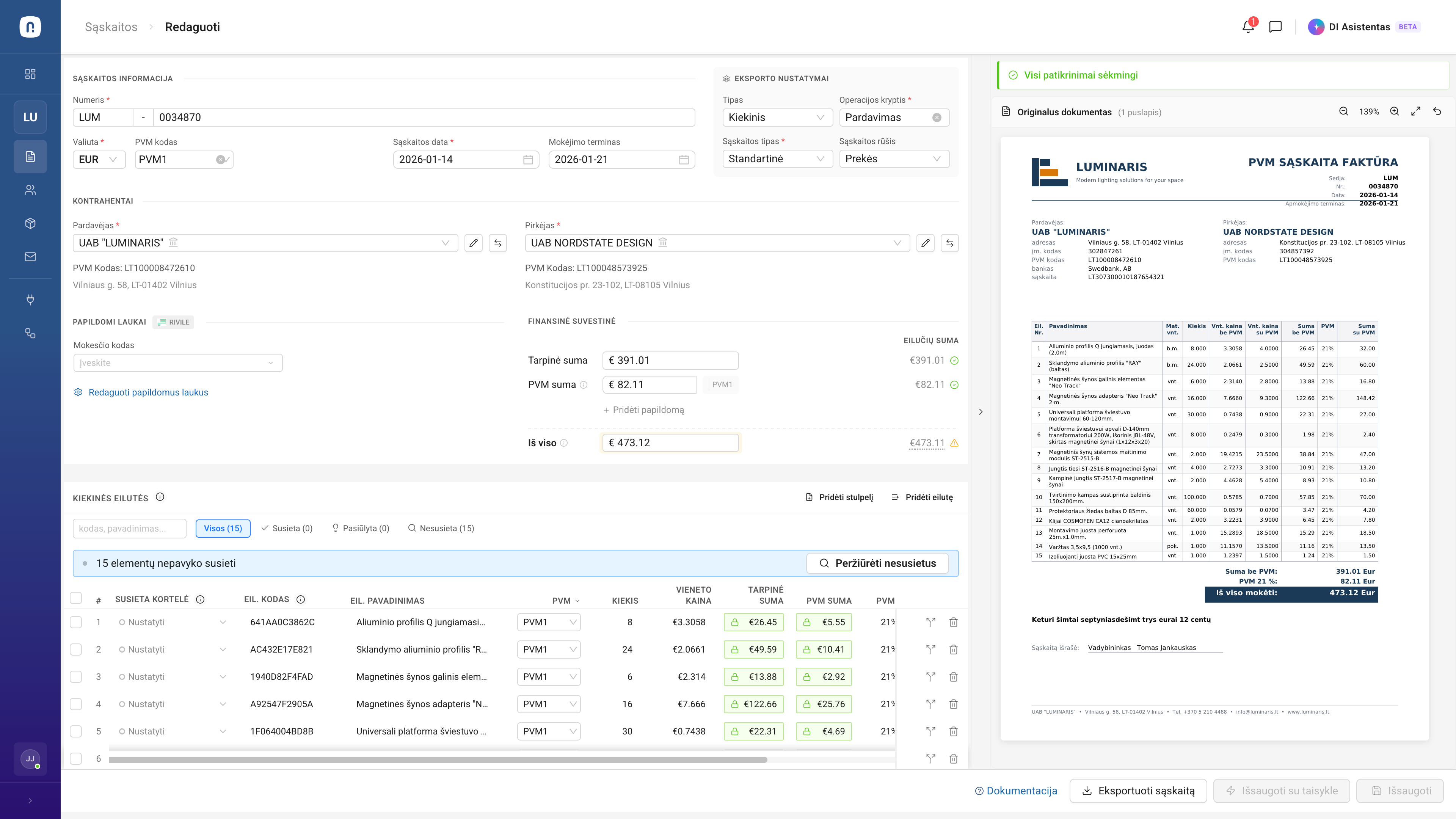Unlock VAT amount €10.41 in row 2

(807, 650)
